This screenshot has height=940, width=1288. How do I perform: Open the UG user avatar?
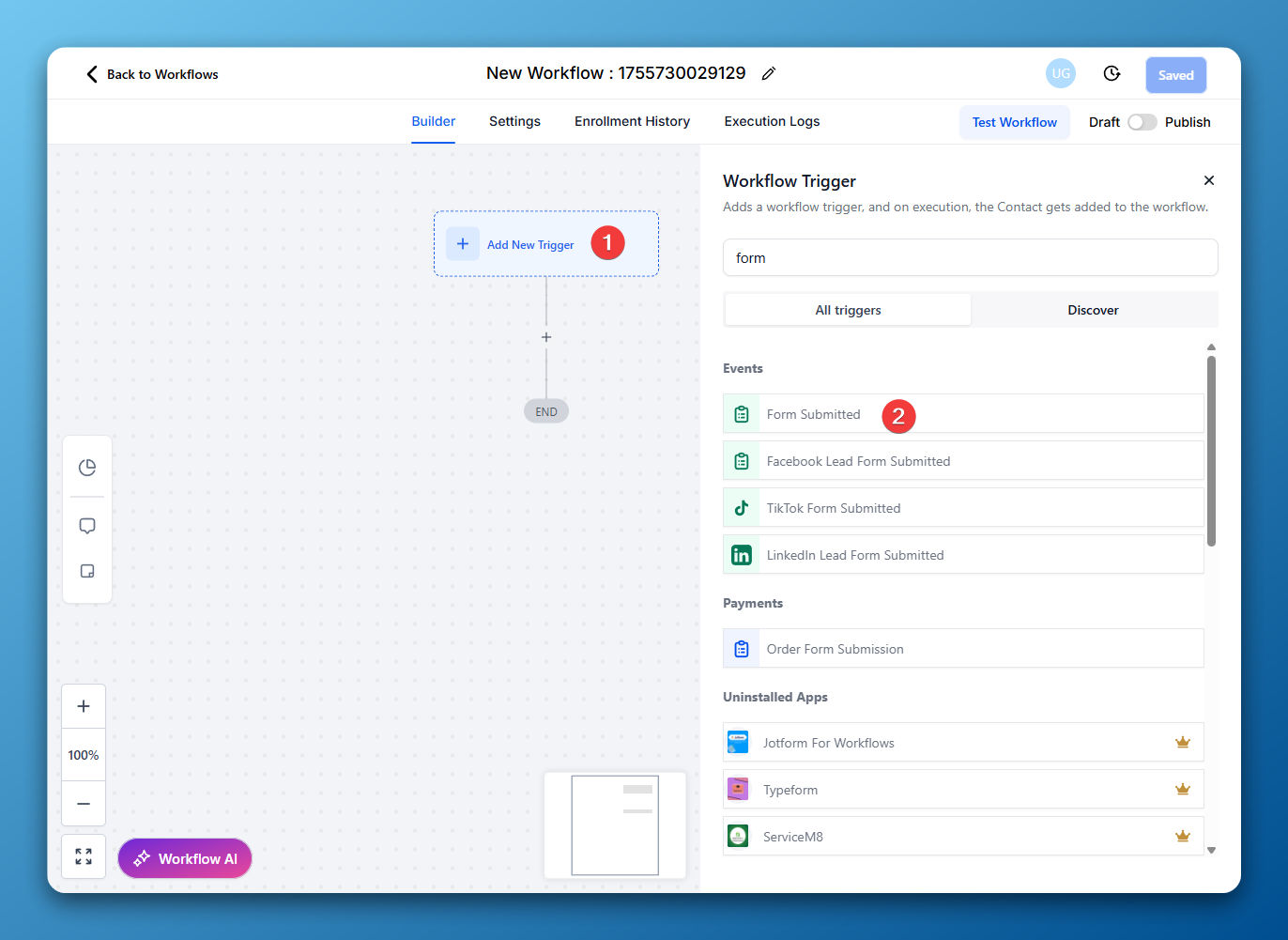tap(1061, 73)
